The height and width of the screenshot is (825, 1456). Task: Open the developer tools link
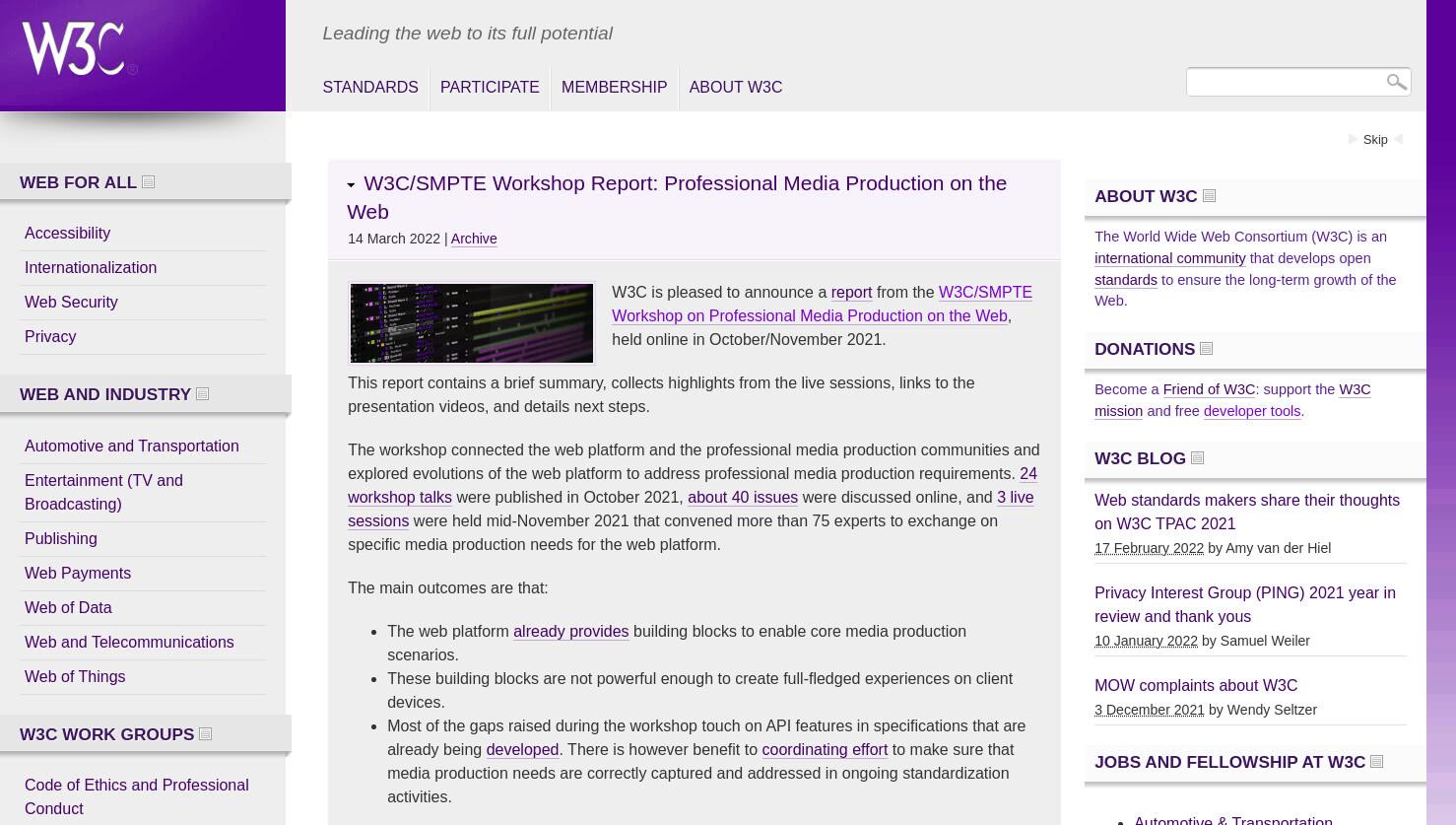click(1252, 411)
